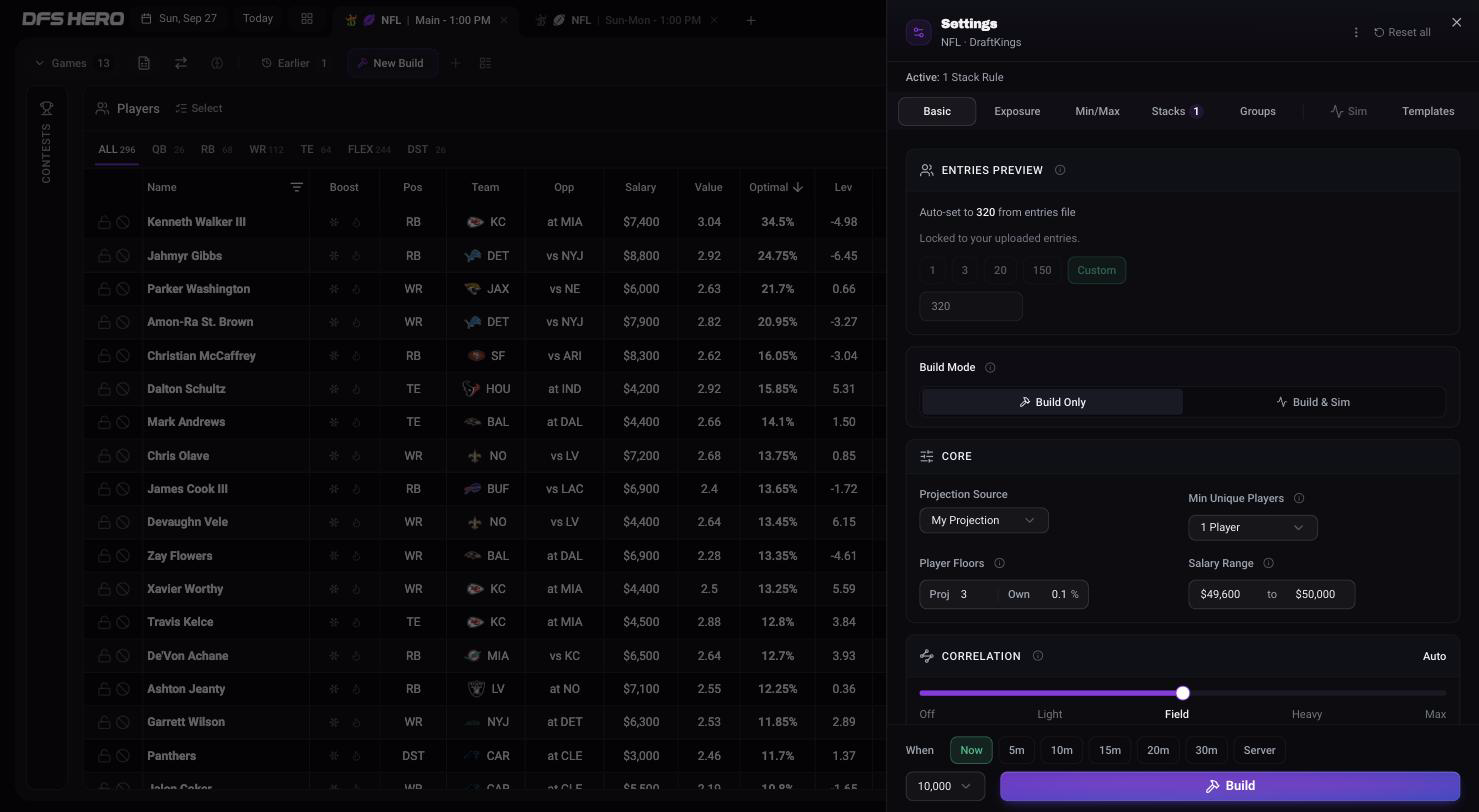Filter players by the FLEX tab

369,149
